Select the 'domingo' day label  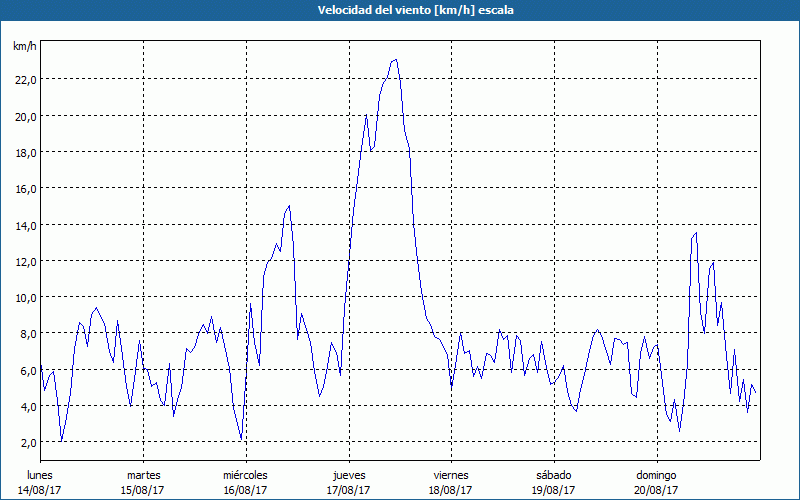point(656,475)
